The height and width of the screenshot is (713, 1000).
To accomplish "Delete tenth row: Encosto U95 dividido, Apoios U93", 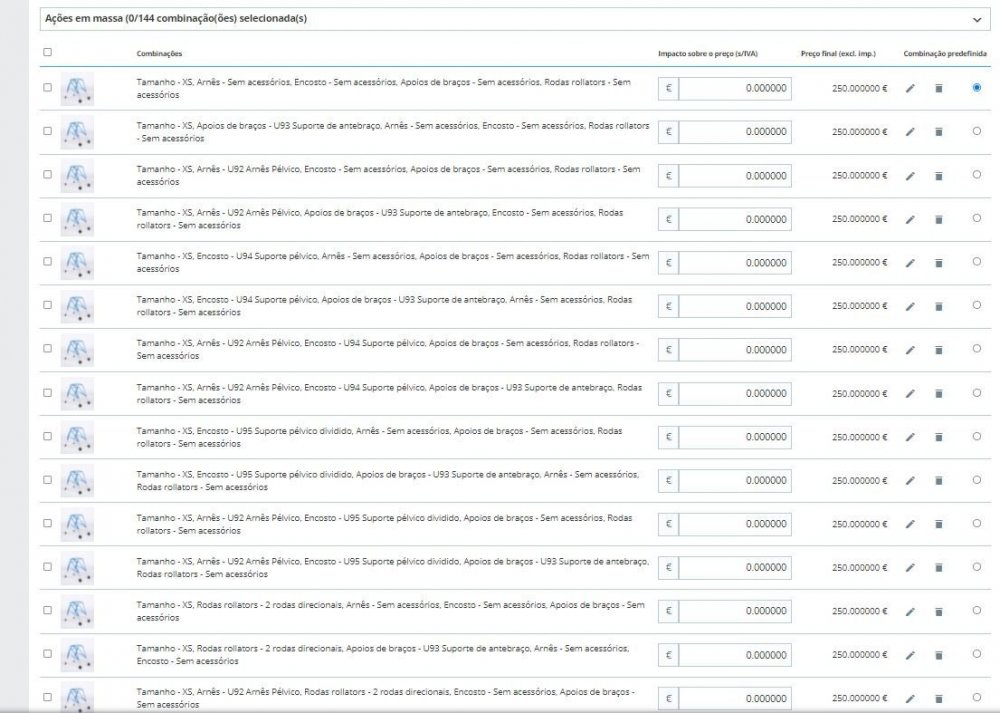I will pyautogui.click(x=939, y=481).
